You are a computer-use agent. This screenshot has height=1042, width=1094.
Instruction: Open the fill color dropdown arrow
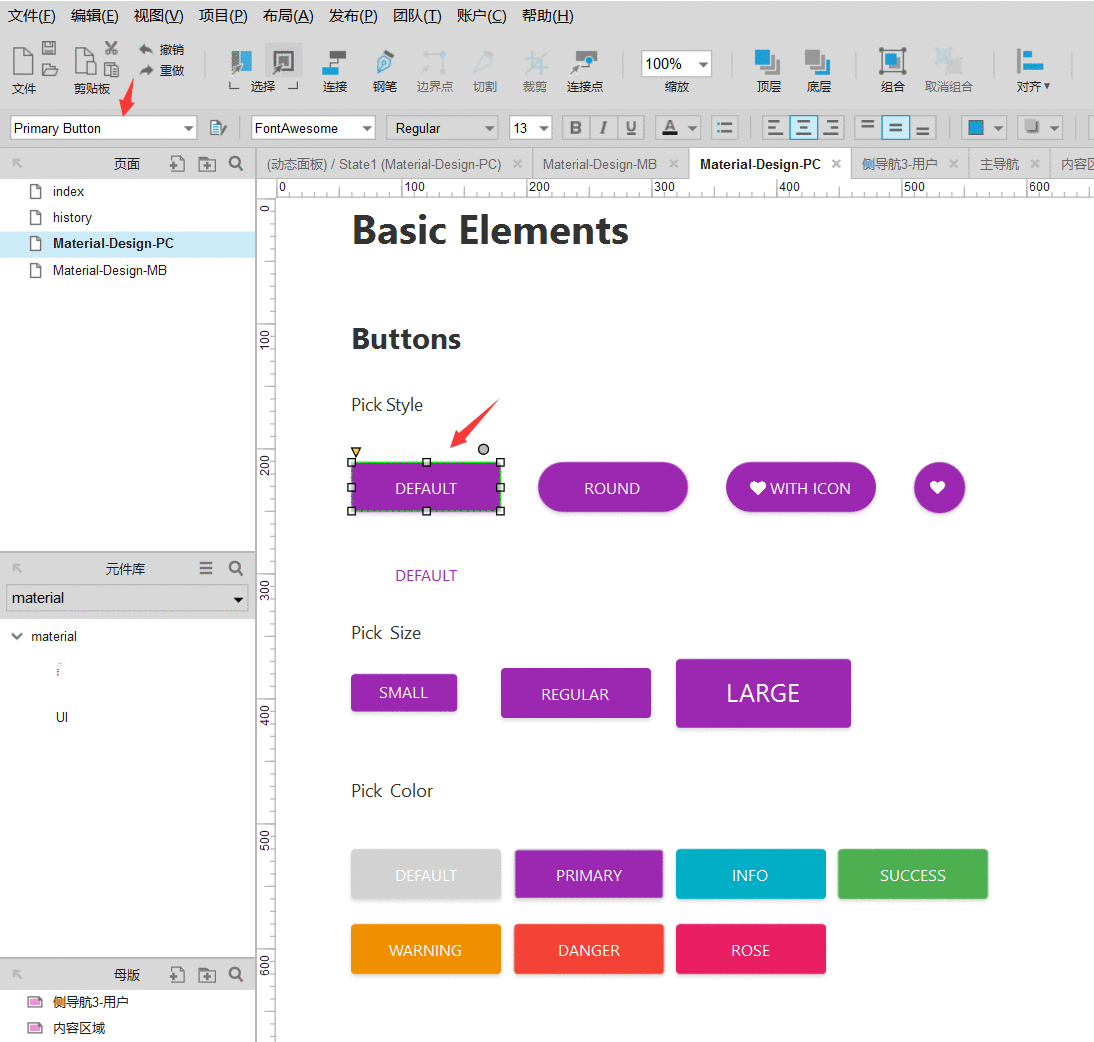998,128
